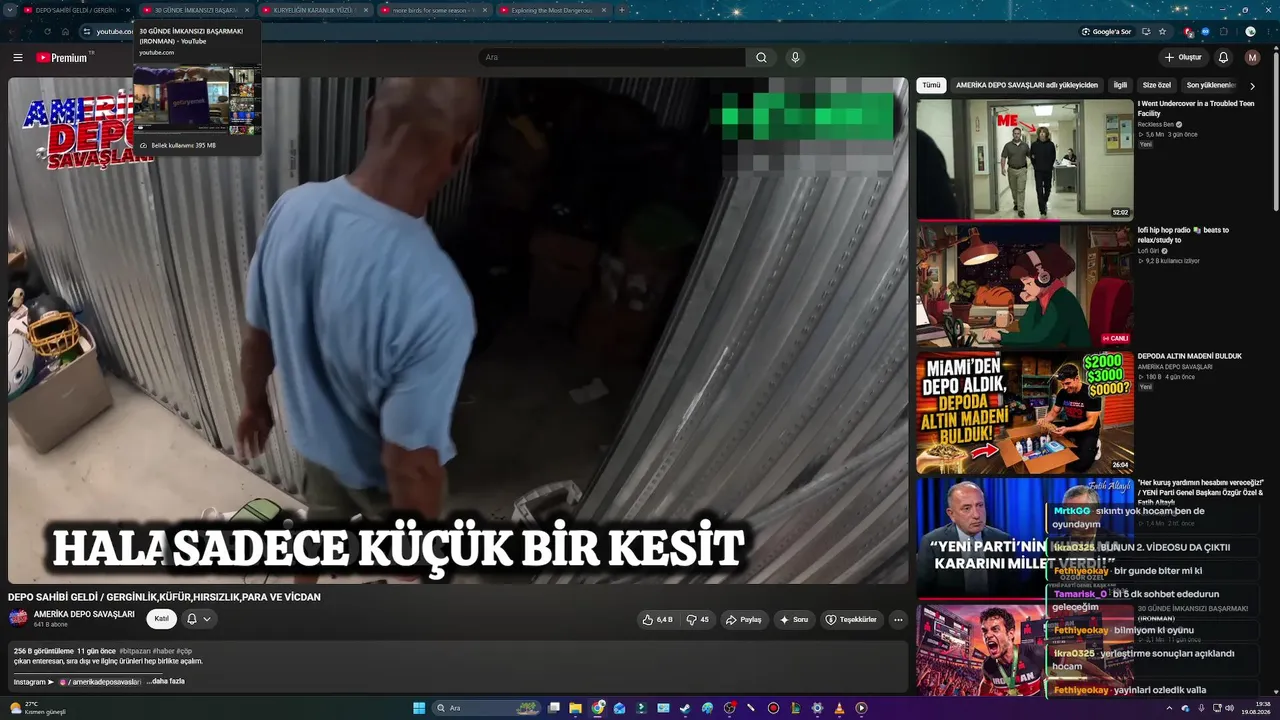Open 'DEPODA ALTIN MADENİ BULDUK' video title
The image size is (1280, 720).
(x=1192, y=356)
